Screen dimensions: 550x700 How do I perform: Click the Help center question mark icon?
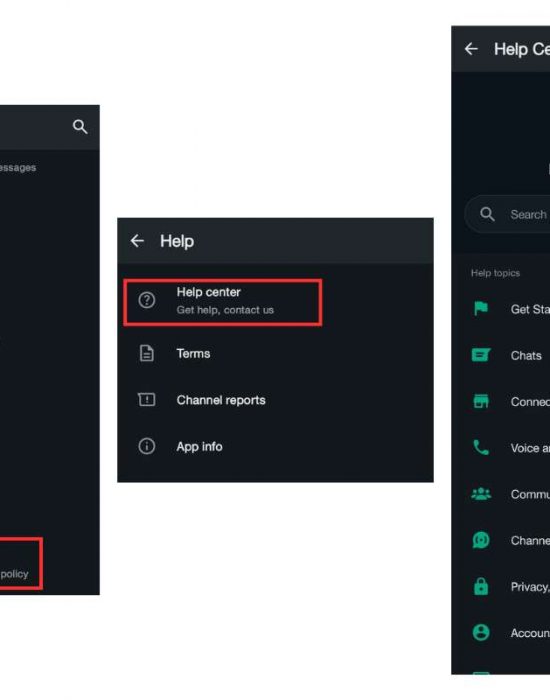[146, 300]
